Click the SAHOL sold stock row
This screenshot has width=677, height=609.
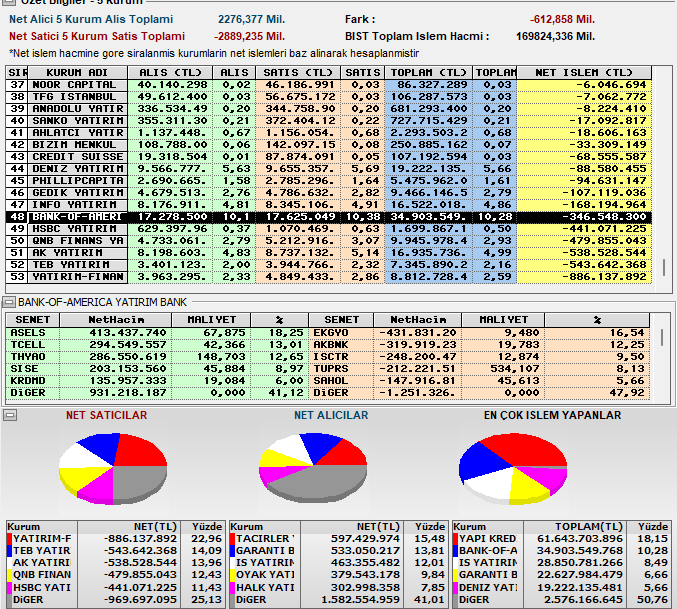click(x=479, y=382)
